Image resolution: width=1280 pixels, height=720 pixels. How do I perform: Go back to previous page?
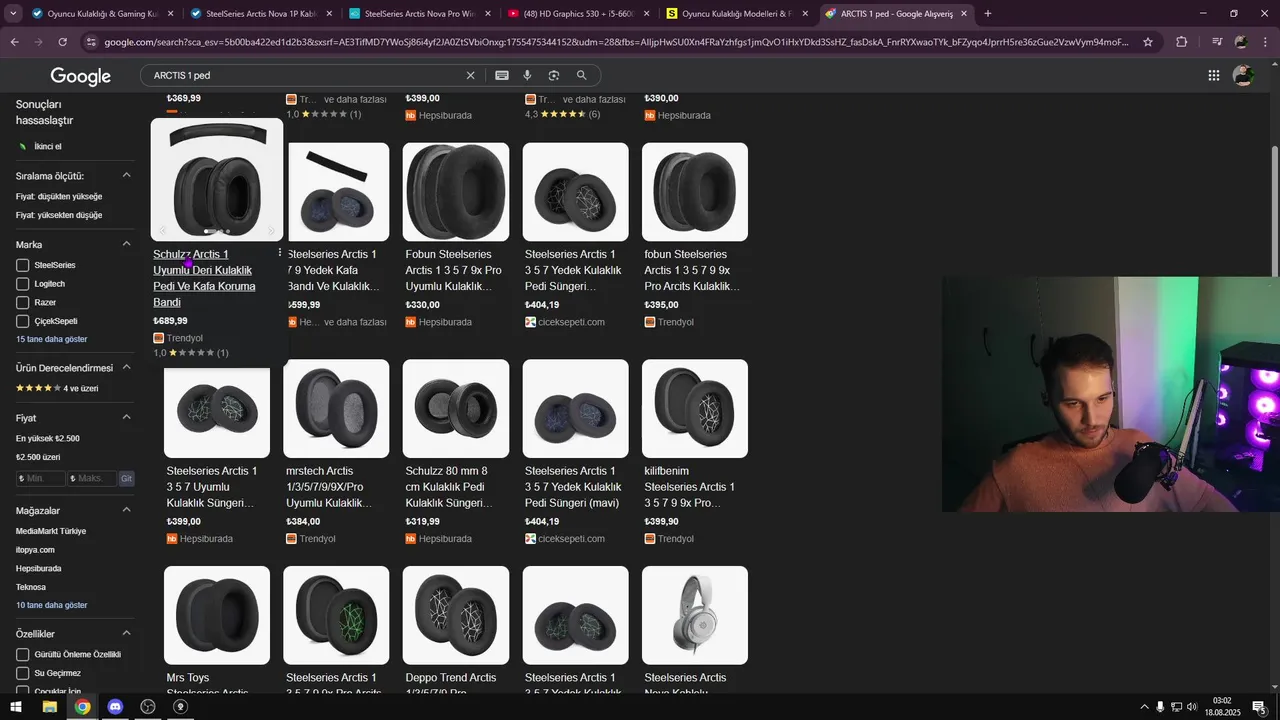point(15,42)
